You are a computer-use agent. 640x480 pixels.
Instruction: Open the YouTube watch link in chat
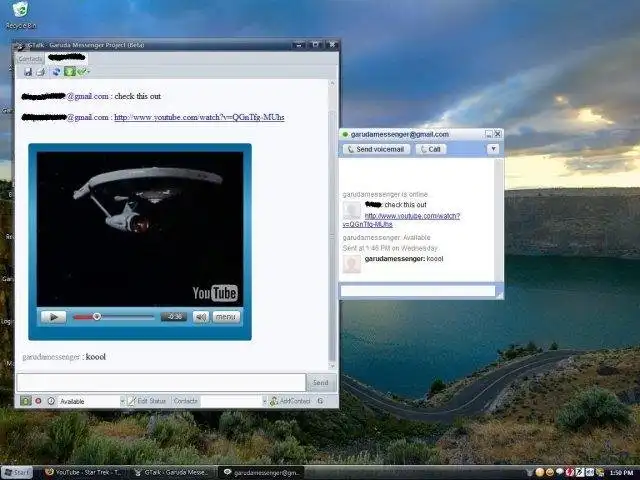click(x=199, y=118)
